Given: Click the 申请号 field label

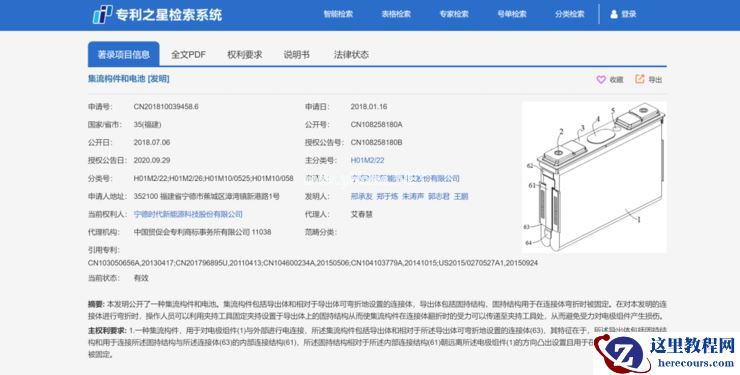Looking at the screenshot, I should 100,107.
